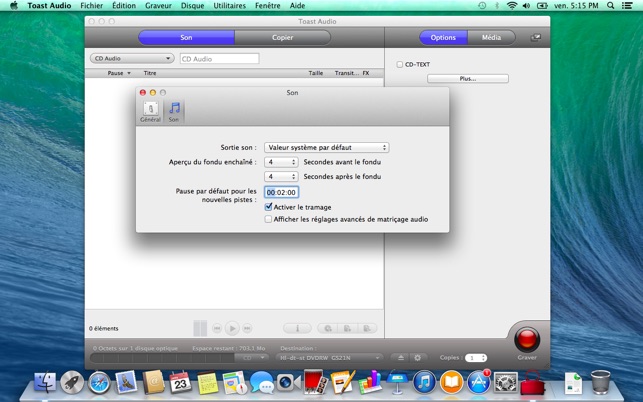Click the red Graver burn button
The image size is (643, 402).
coord(527,340)
